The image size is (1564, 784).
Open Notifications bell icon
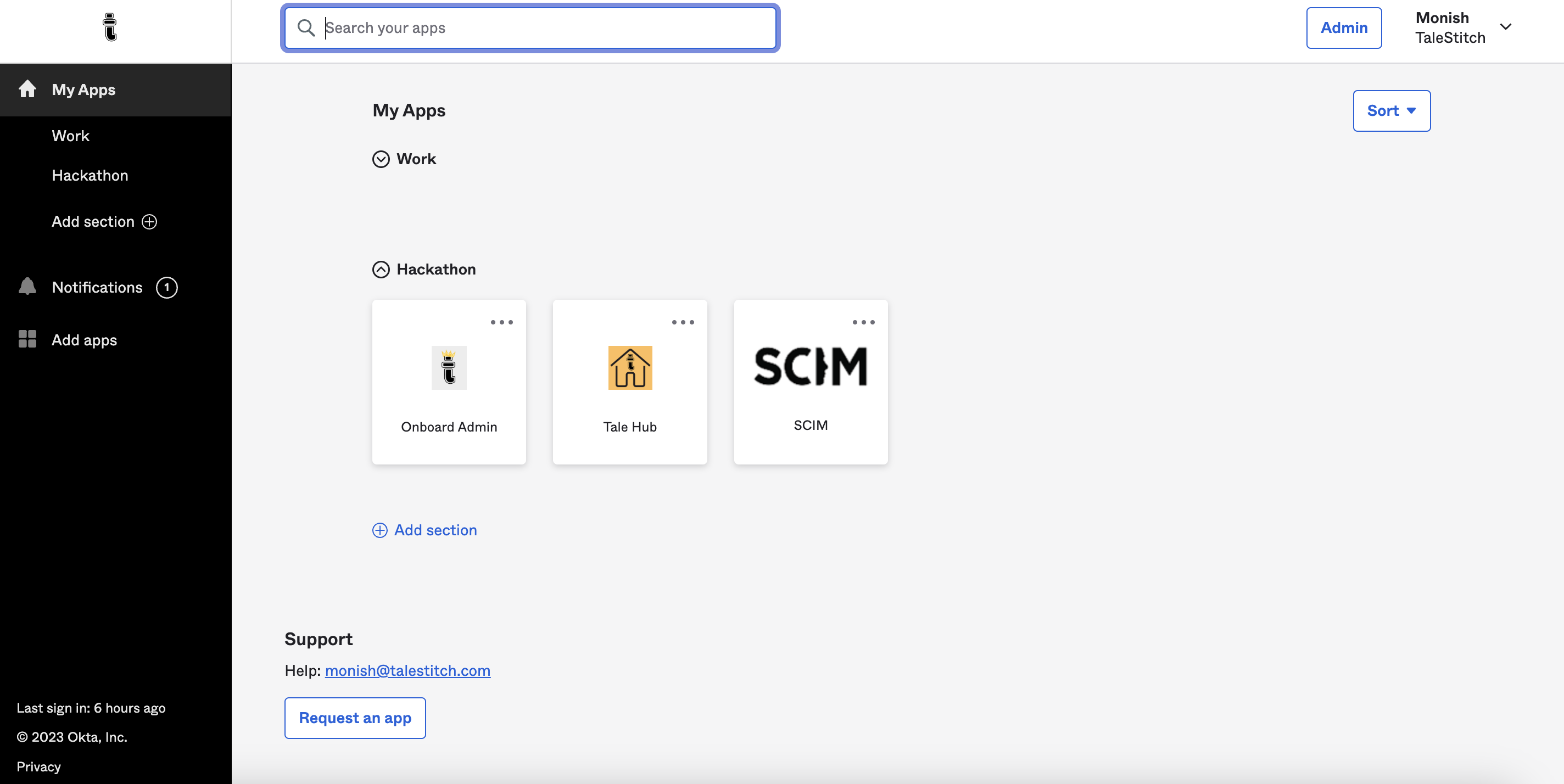point(27,287)
